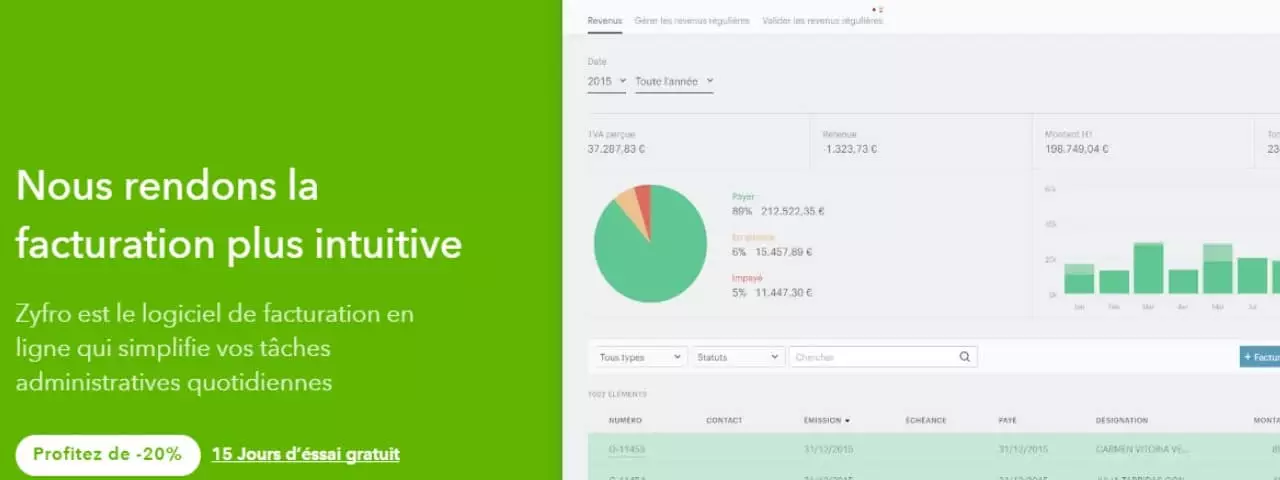Select the Revenus tab
This screenshot has height=480, width=1280.
[605, 20]
